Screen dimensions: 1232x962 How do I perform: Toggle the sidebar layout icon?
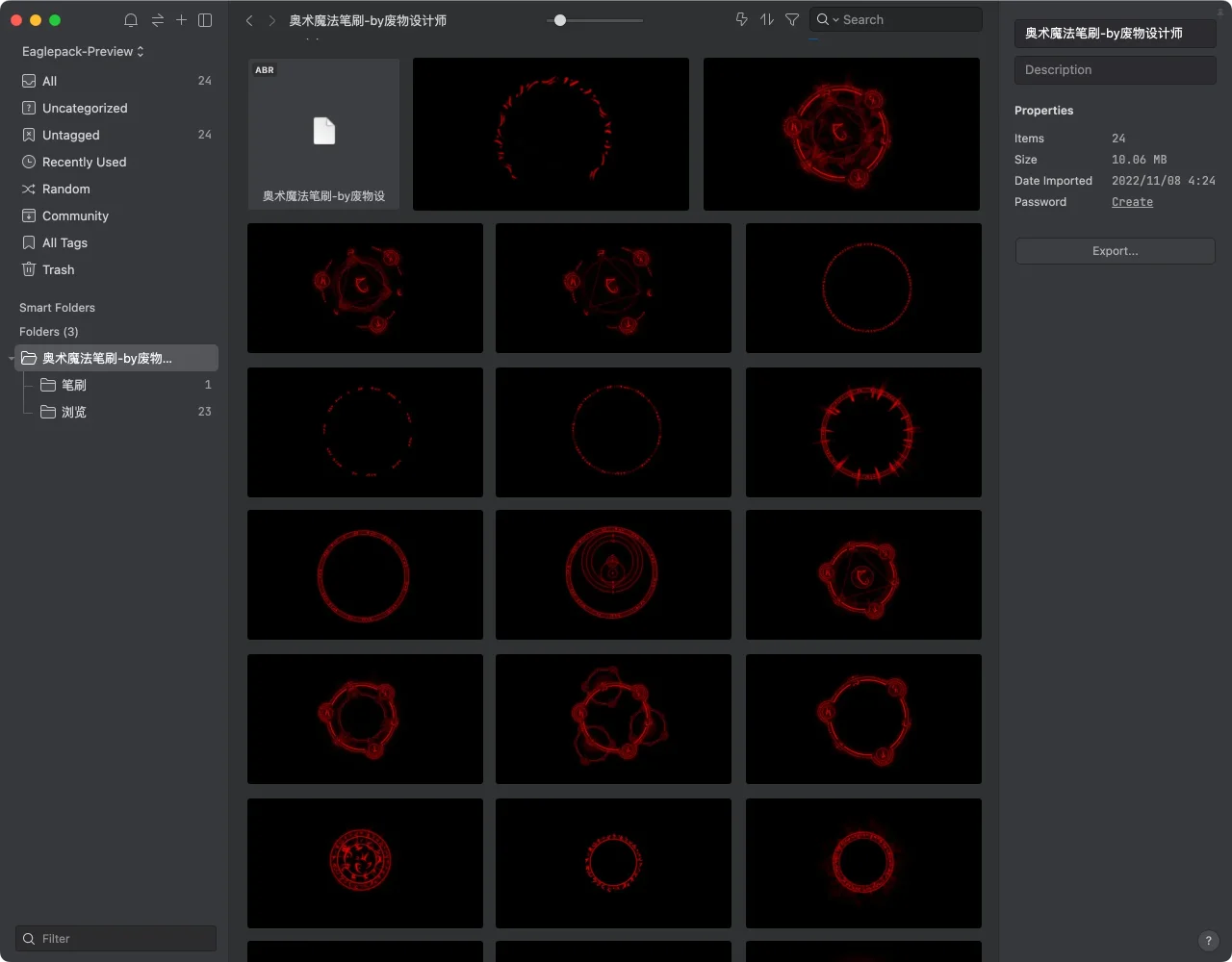coord(205,20)
